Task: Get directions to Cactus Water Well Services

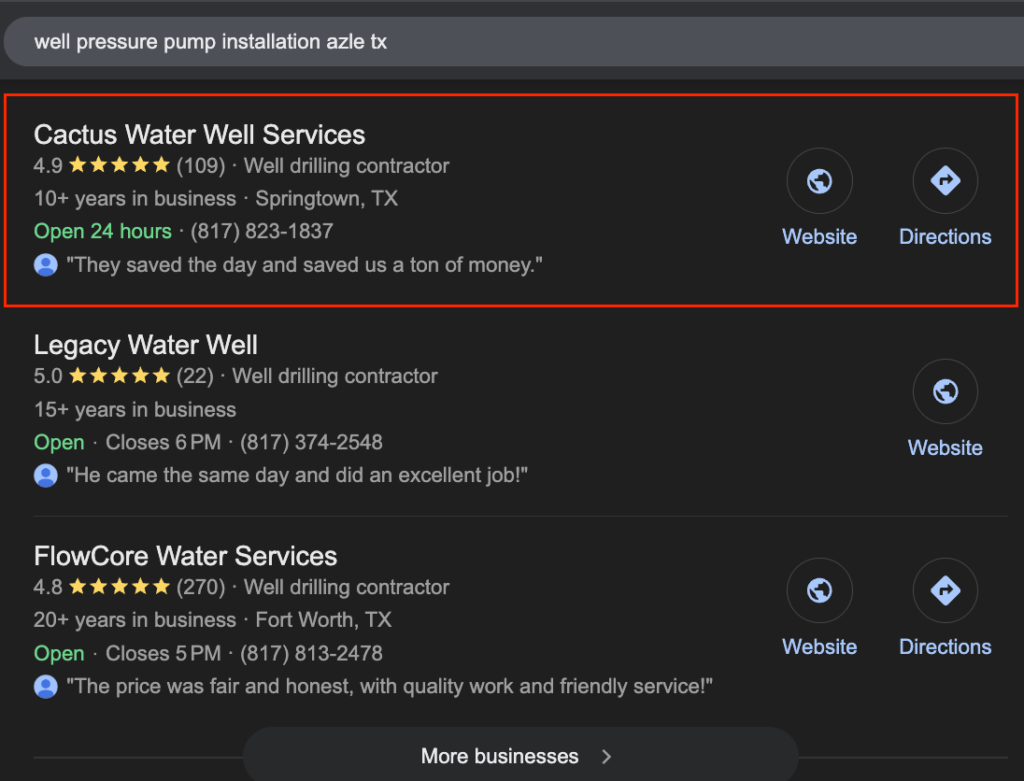Action: click(x=945, y=181)
